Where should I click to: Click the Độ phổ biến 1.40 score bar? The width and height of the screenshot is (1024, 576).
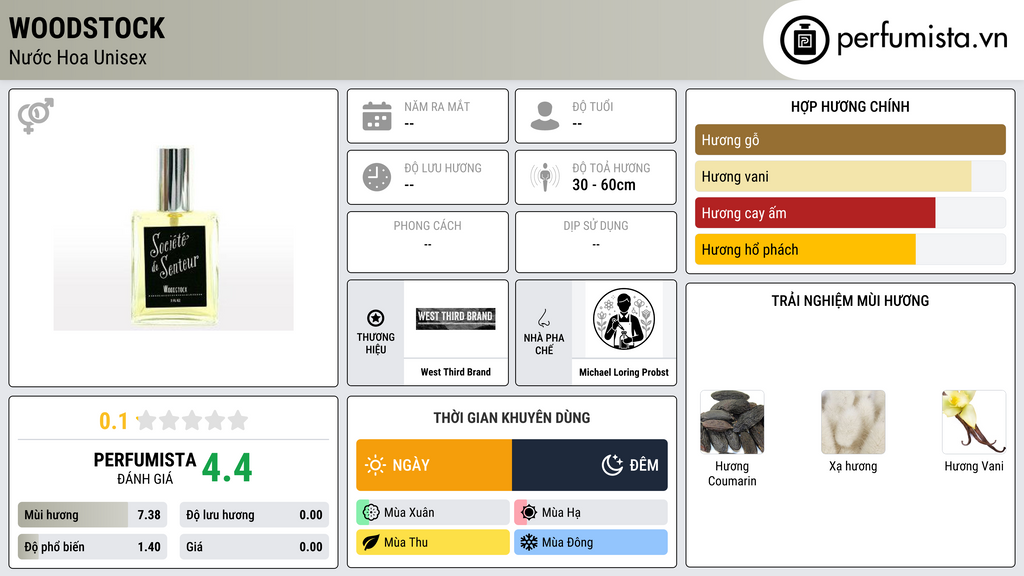click(93, 547)
